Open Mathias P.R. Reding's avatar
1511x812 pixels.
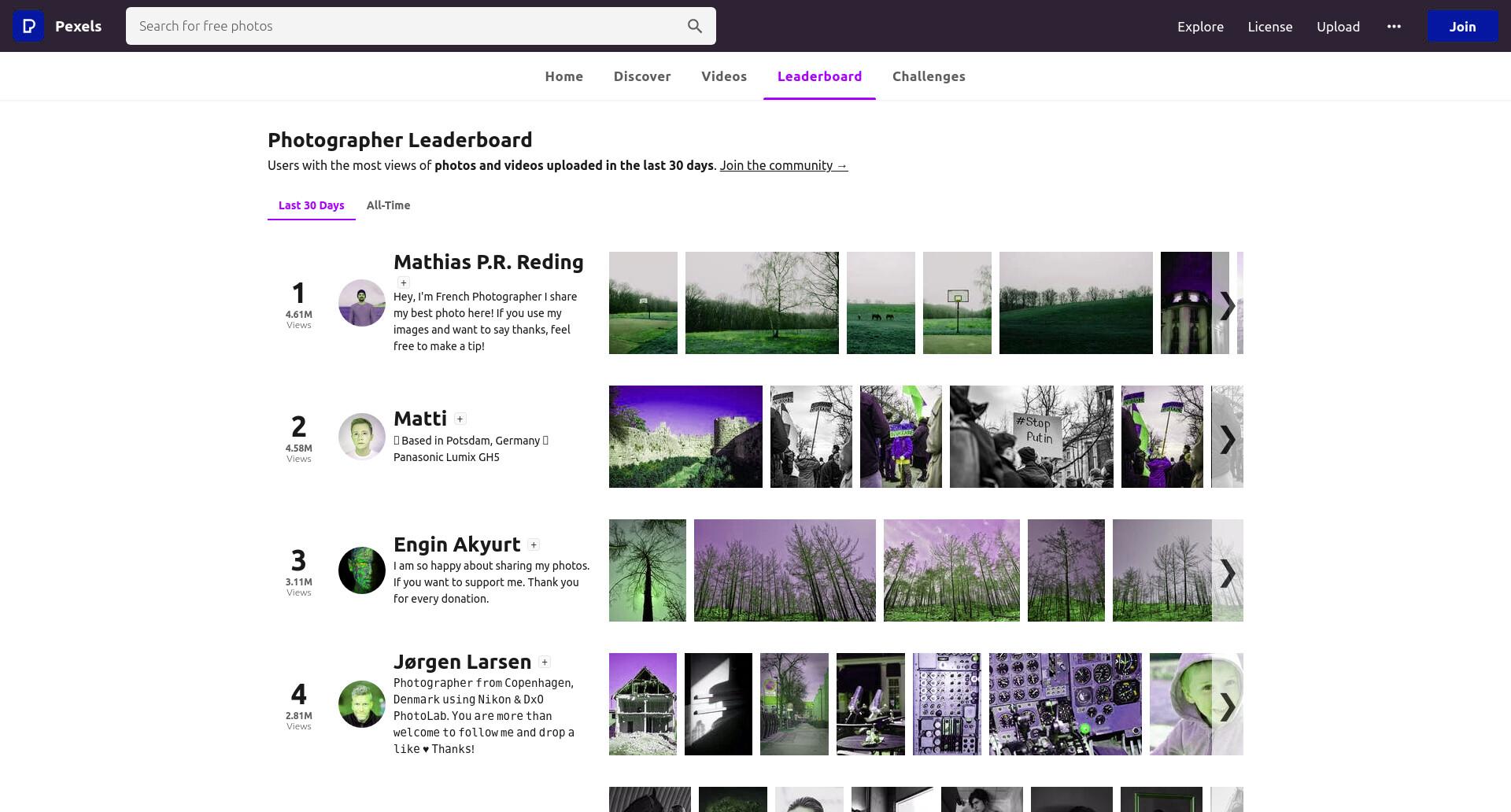(362, 303)
